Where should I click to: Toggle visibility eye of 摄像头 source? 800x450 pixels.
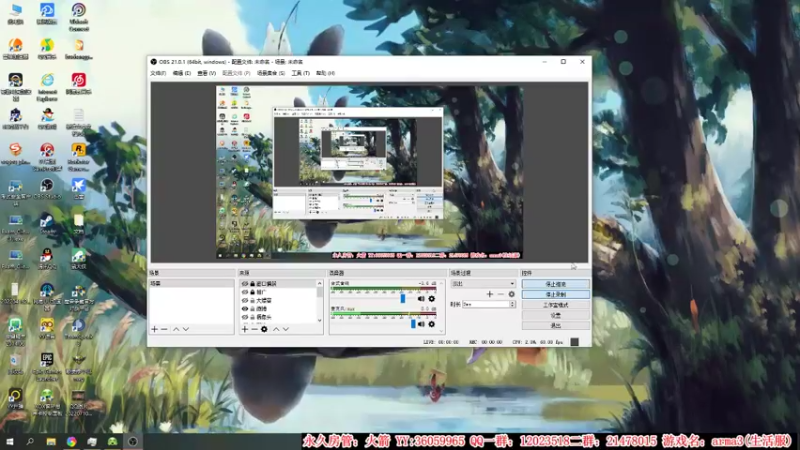tap(245, 317)
